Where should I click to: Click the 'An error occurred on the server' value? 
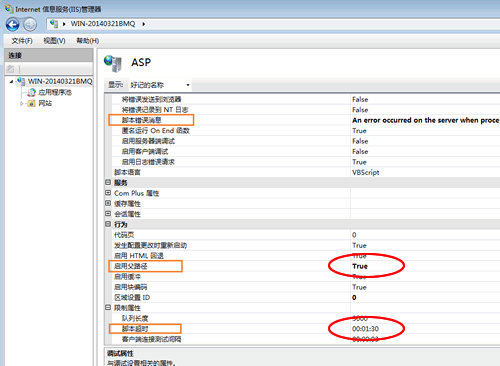pos(426,120)
